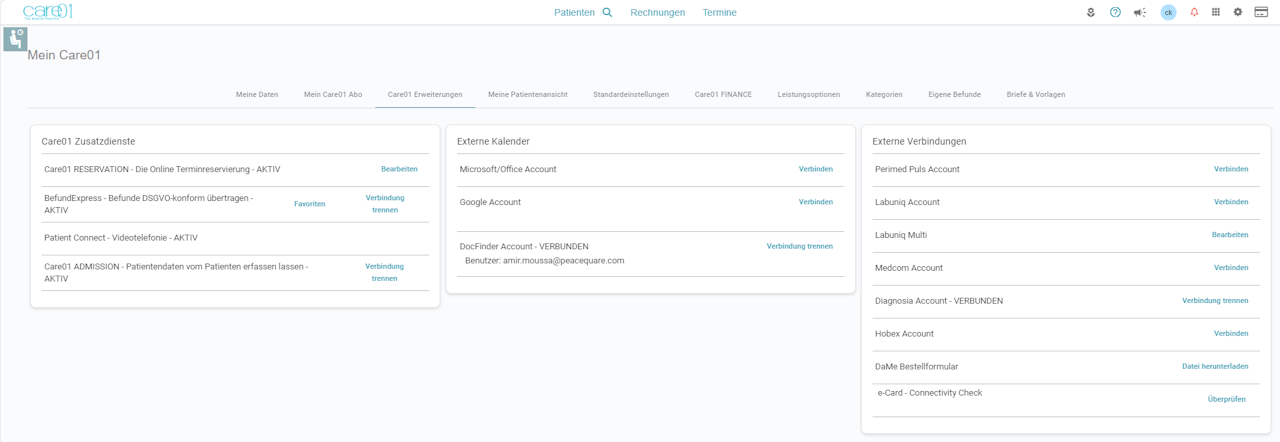This screenshot has width=1280, height=442.
Task: Click the e-Card - Connectivity Check label
Action: [930, 393]
